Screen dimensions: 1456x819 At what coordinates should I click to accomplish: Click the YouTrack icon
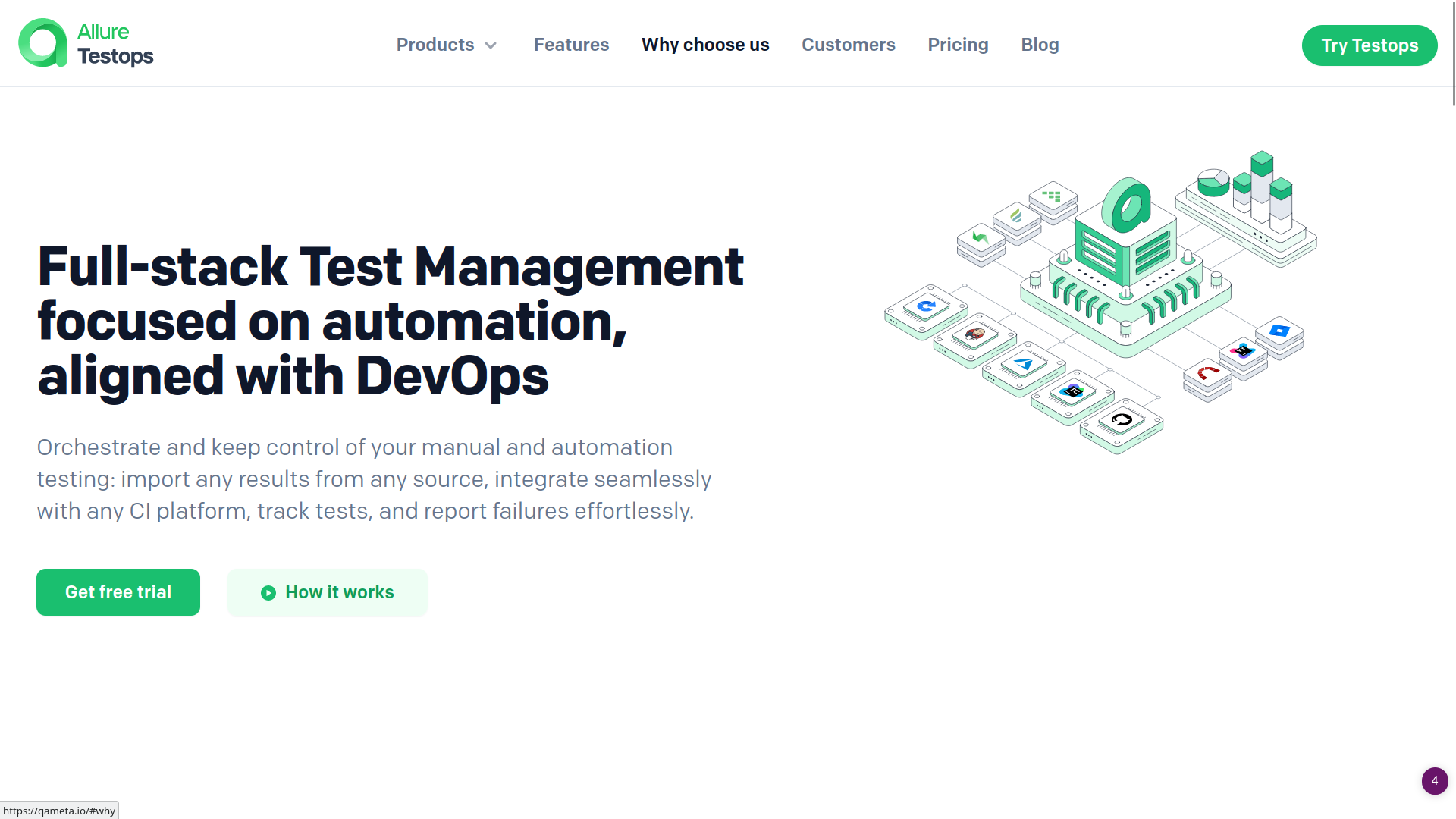pyautogui.click(x=1241, y=350)
